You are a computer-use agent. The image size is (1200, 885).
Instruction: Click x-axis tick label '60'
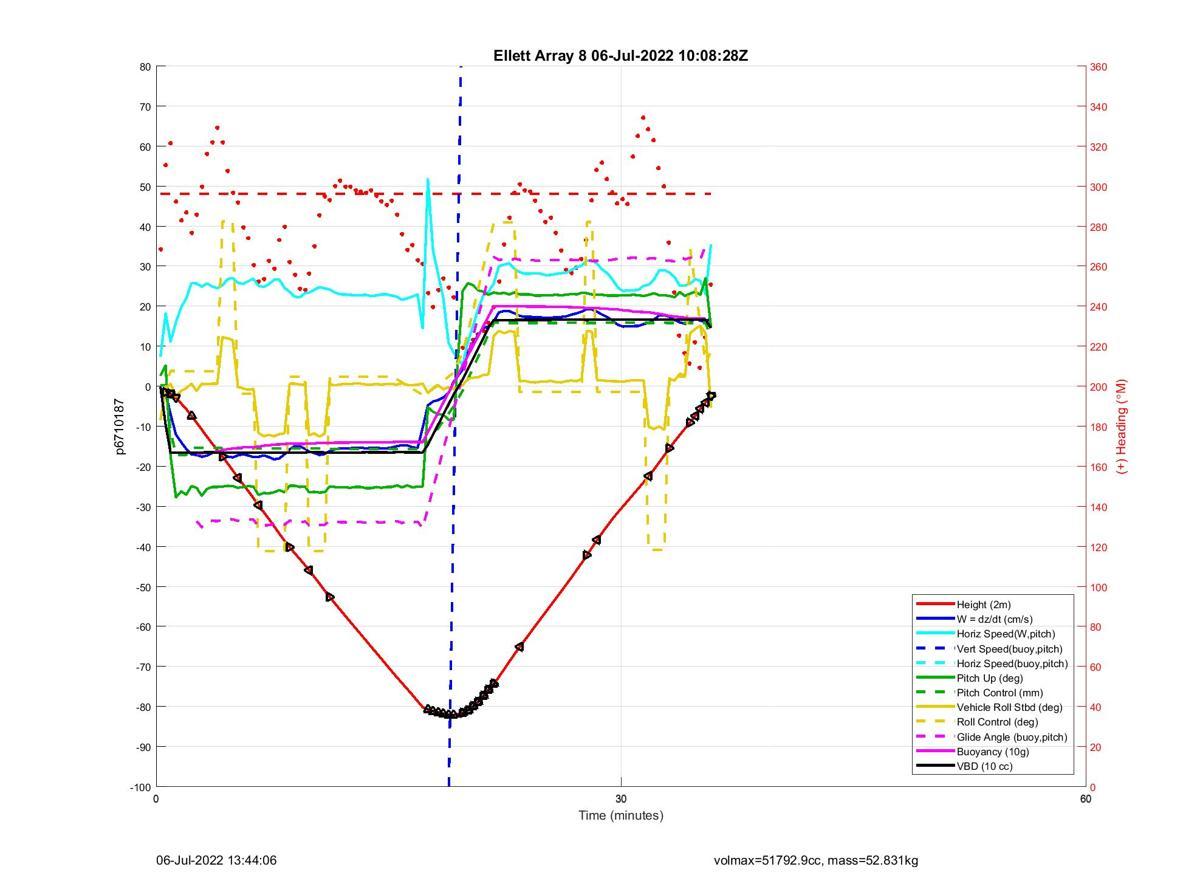click(1085, 798)
